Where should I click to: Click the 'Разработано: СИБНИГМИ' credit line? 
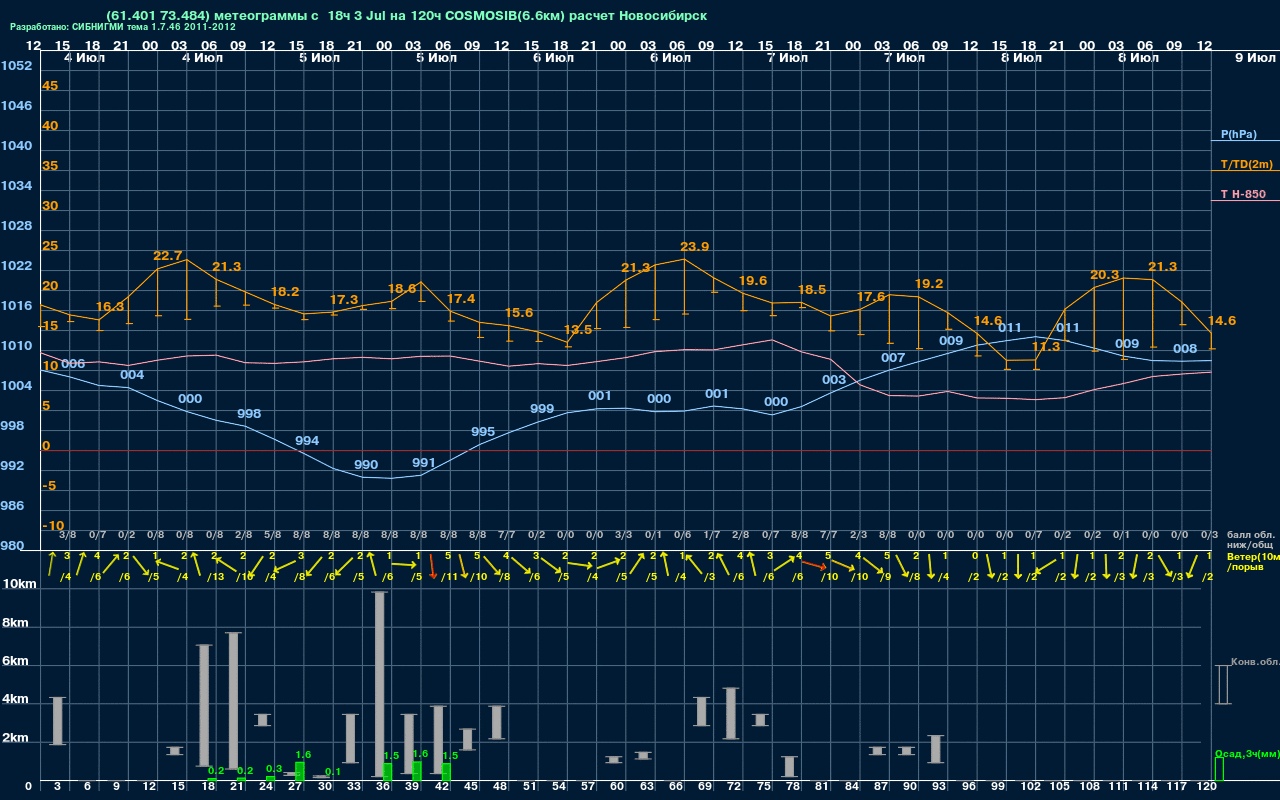pos(122,27)
